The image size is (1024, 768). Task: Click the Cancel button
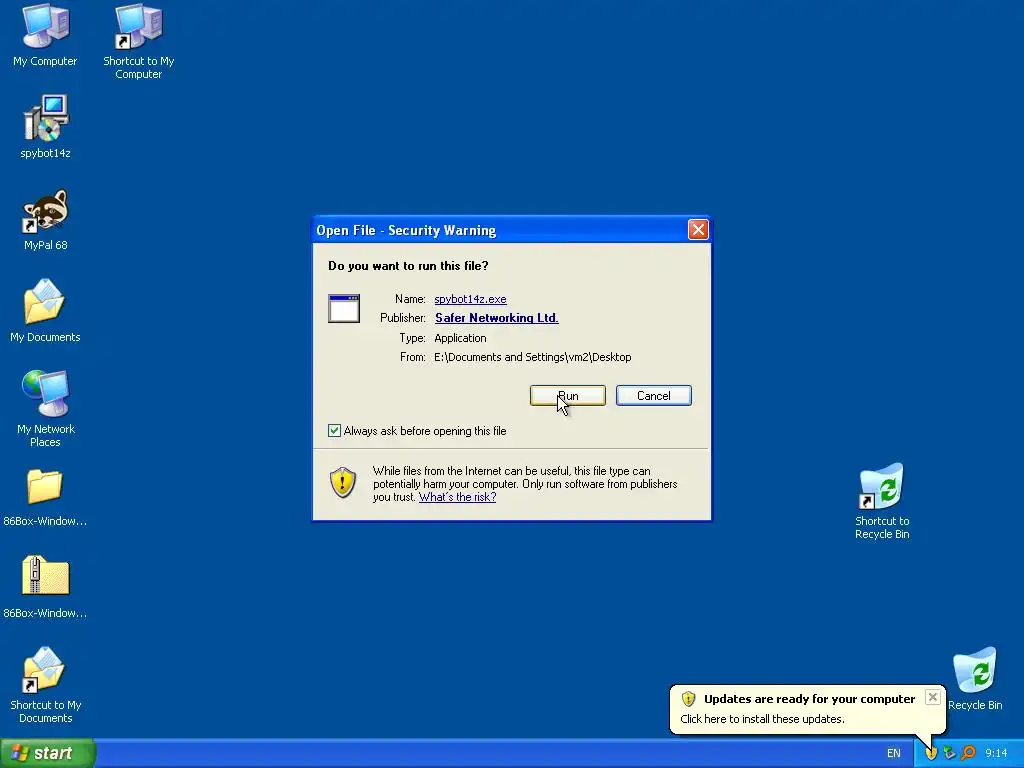click(x=654, y=396)
